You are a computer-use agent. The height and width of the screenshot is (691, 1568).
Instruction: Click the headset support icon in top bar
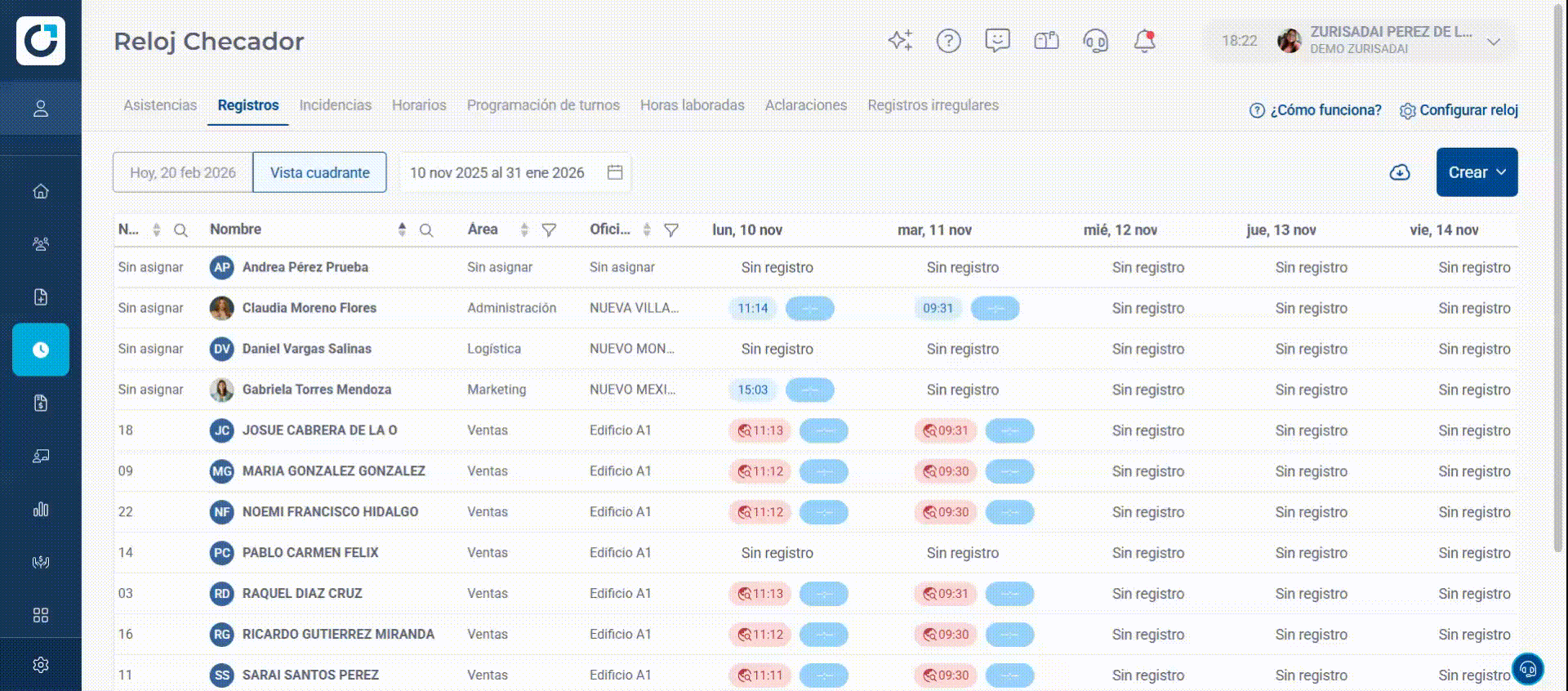click(1095, 41)
